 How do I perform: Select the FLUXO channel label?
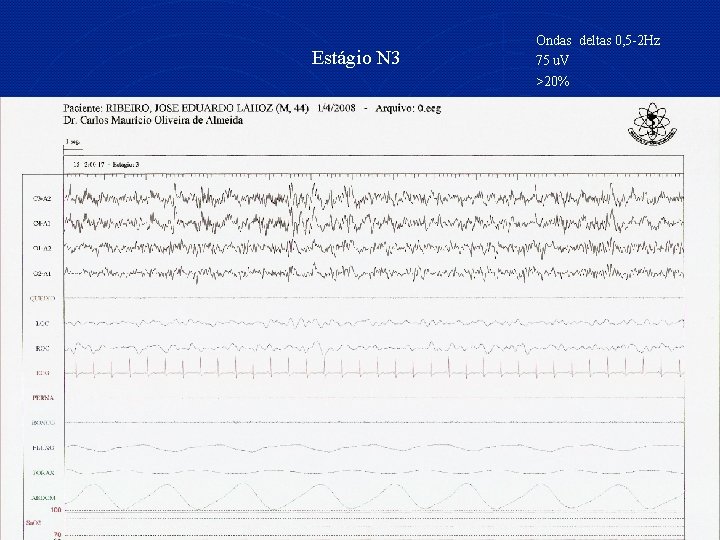tap(43, 448)
